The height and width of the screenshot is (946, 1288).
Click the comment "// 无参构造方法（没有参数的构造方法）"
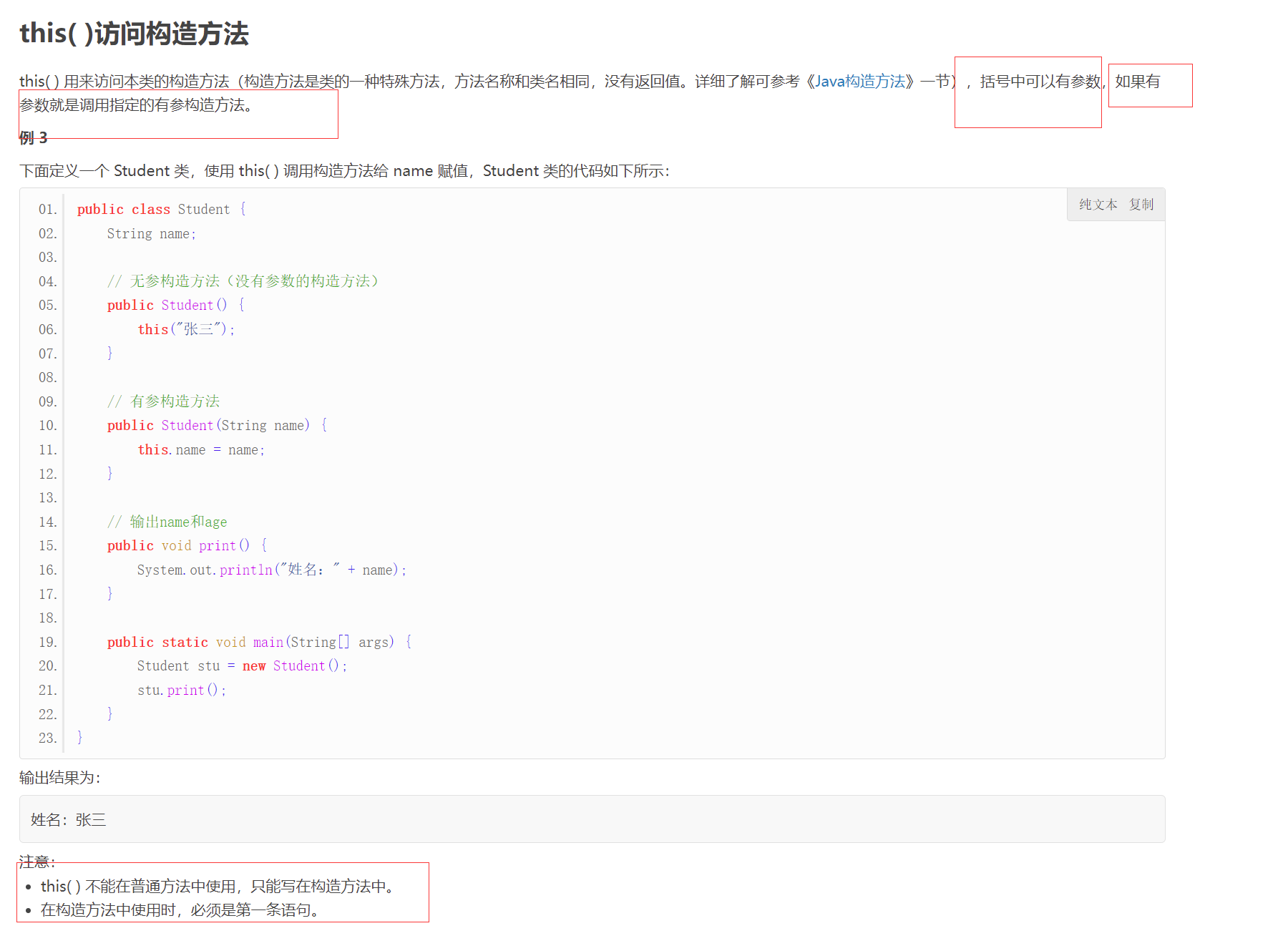pyautogui.click(x=243, y=281)
